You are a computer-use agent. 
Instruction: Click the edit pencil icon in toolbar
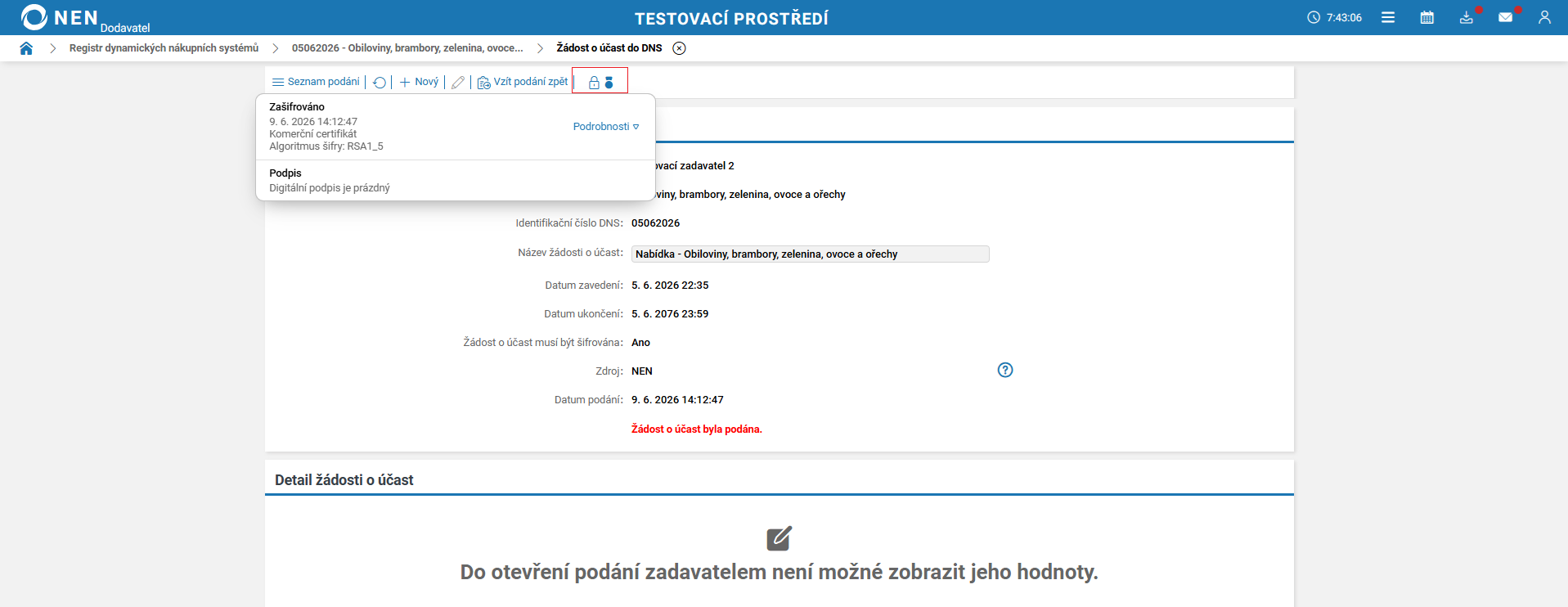[458, 82]
